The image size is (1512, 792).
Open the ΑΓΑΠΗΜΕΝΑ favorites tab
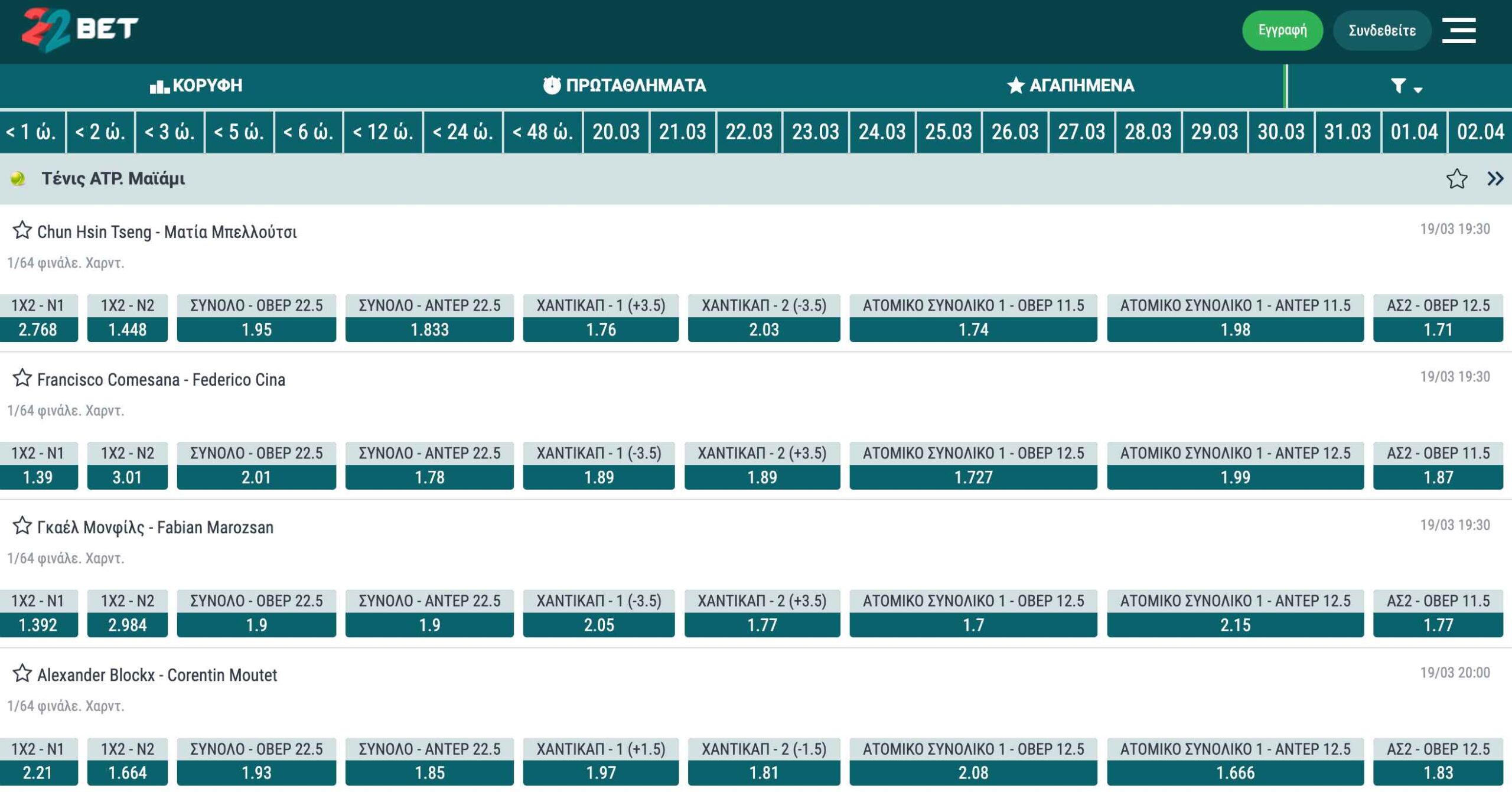[x=1070, y=86]
